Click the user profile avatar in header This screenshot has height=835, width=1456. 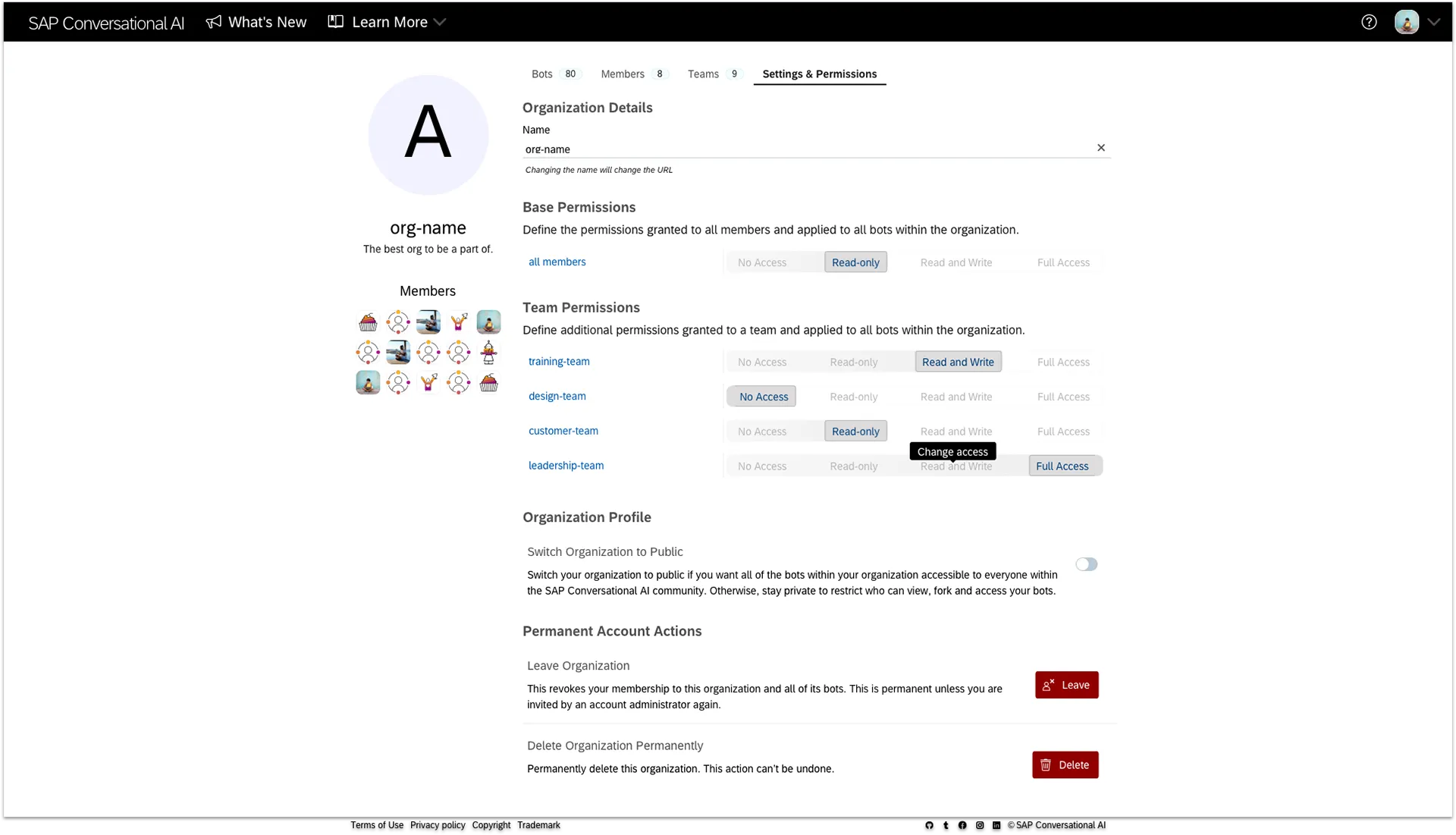(x=1407, y=22)
